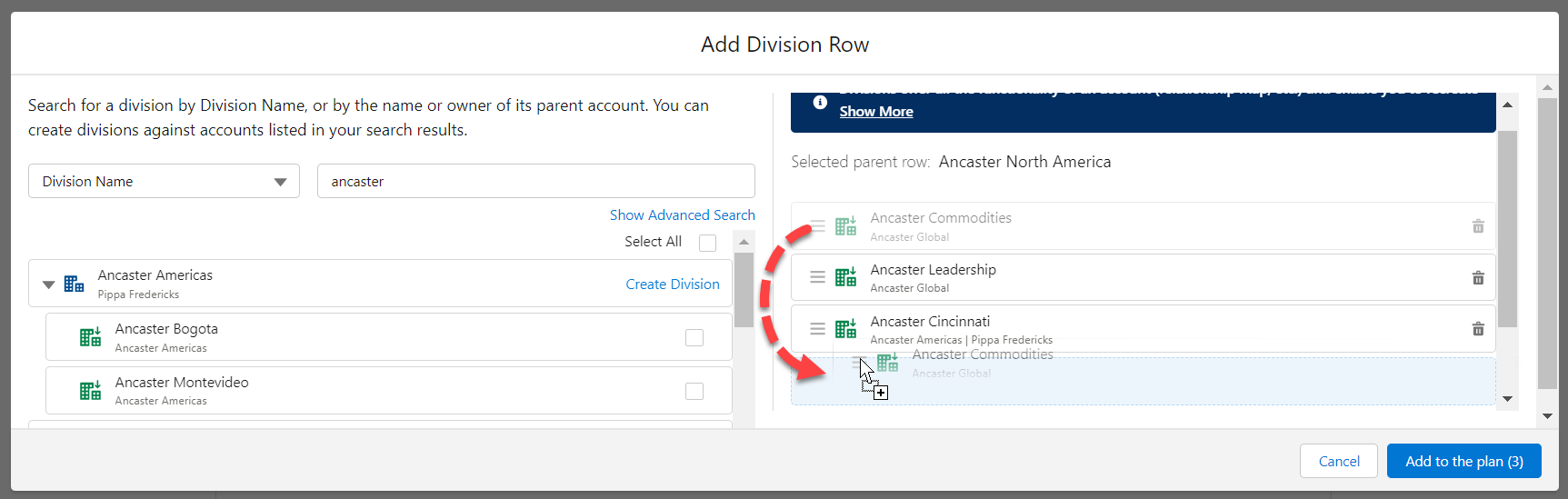The width and height of the screenshot is (1568, 499).
Task: Click Show More in the info banner
Action: [x=875, y=112]
